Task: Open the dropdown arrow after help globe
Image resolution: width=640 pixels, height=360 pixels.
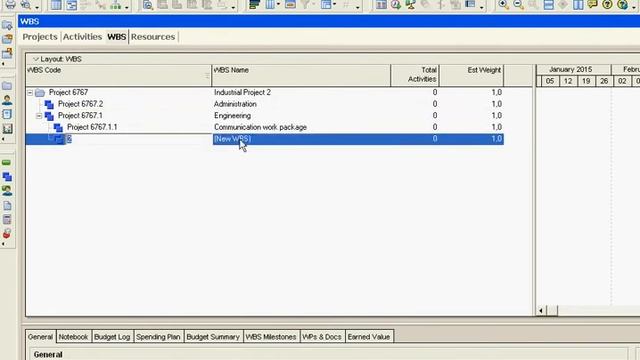Action: (632, 7)
